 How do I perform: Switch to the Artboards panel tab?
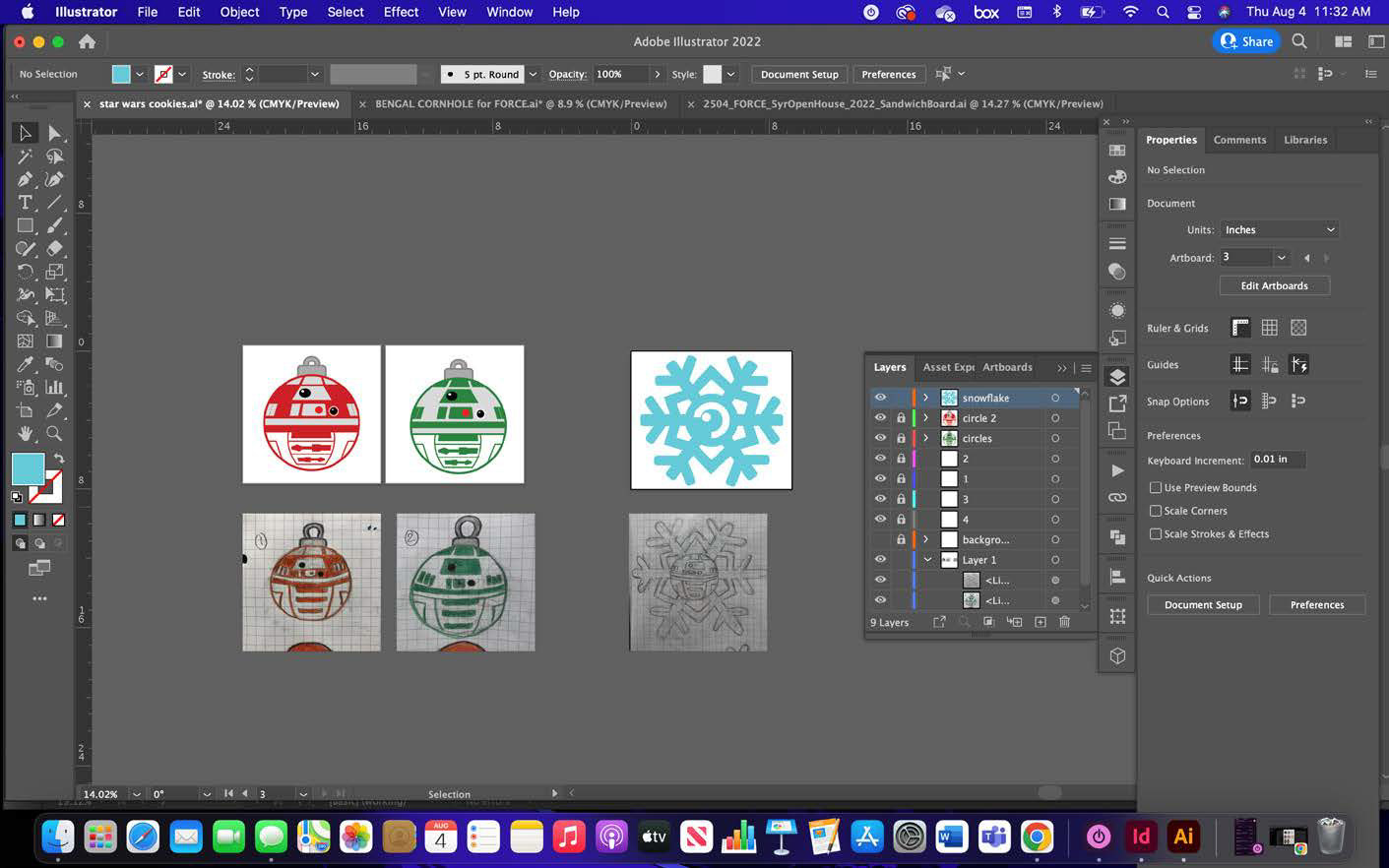pyautogui.click(x=1007, y=367)
